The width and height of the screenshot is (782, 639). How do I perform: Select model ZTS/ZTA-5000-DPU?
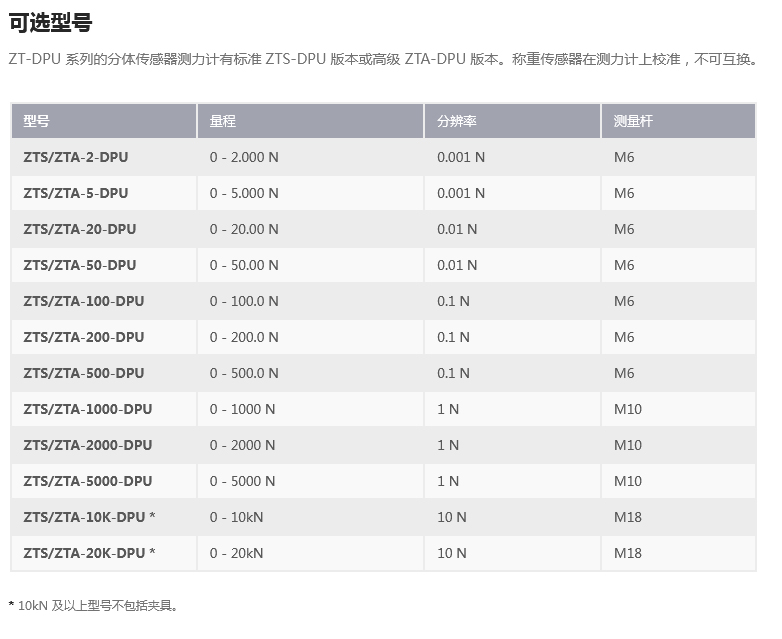click(88, 481)
